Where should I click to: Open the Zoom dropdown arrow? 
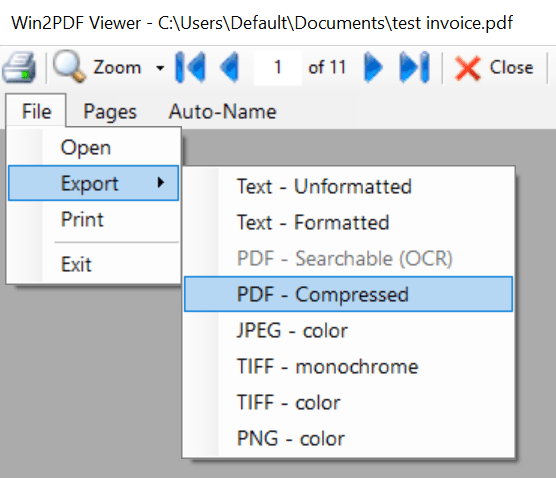[160, 67]
